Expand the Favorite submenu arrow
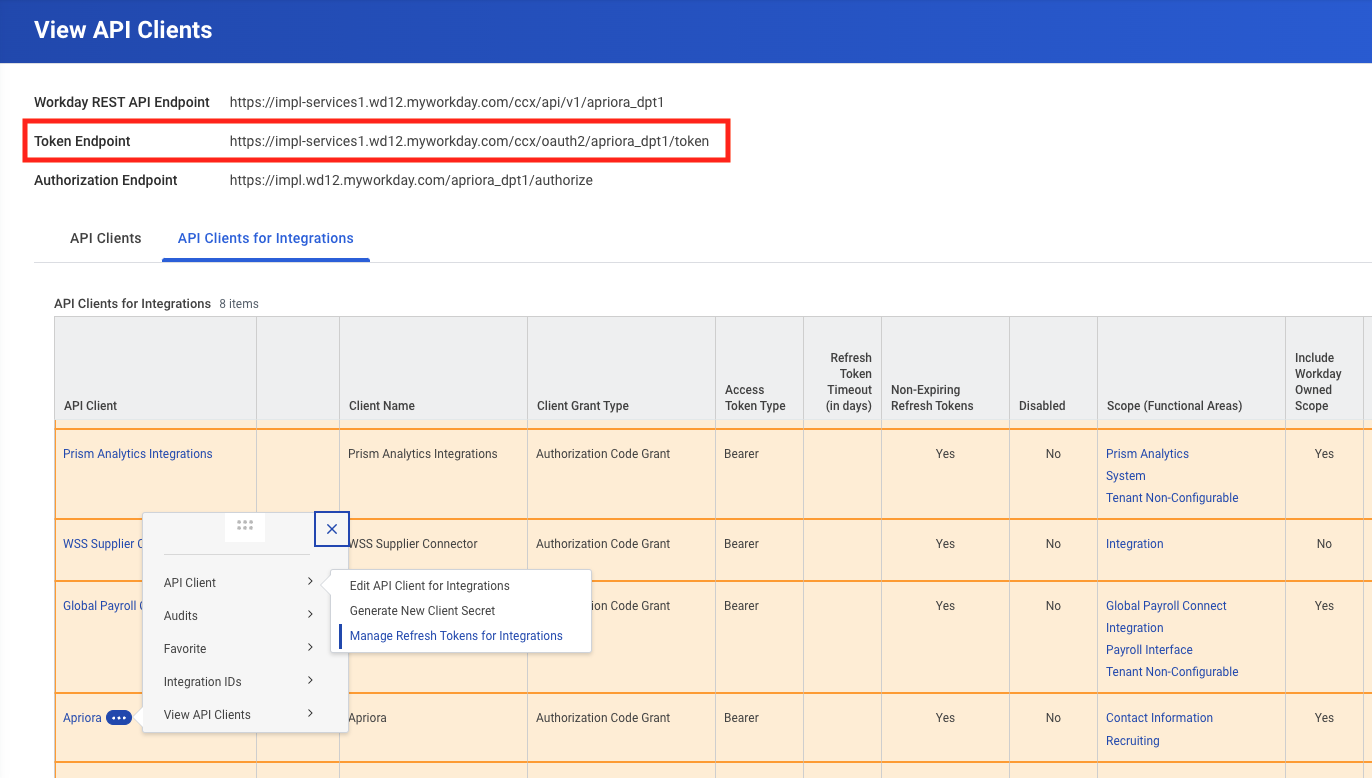Viewport: 1372px width, 778px height. click(311, 648)
